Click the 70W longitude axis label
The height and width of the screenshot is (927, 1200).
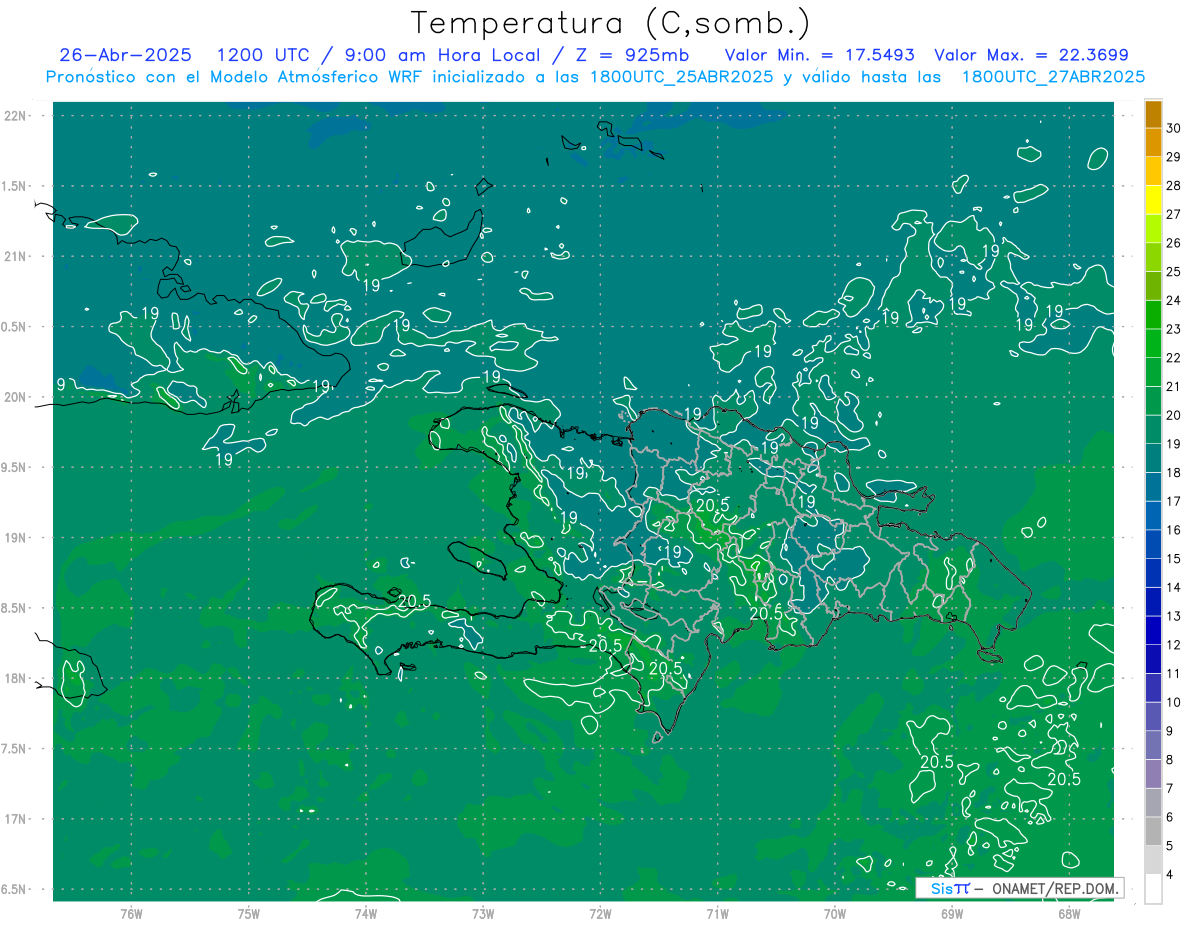[835, 914]
